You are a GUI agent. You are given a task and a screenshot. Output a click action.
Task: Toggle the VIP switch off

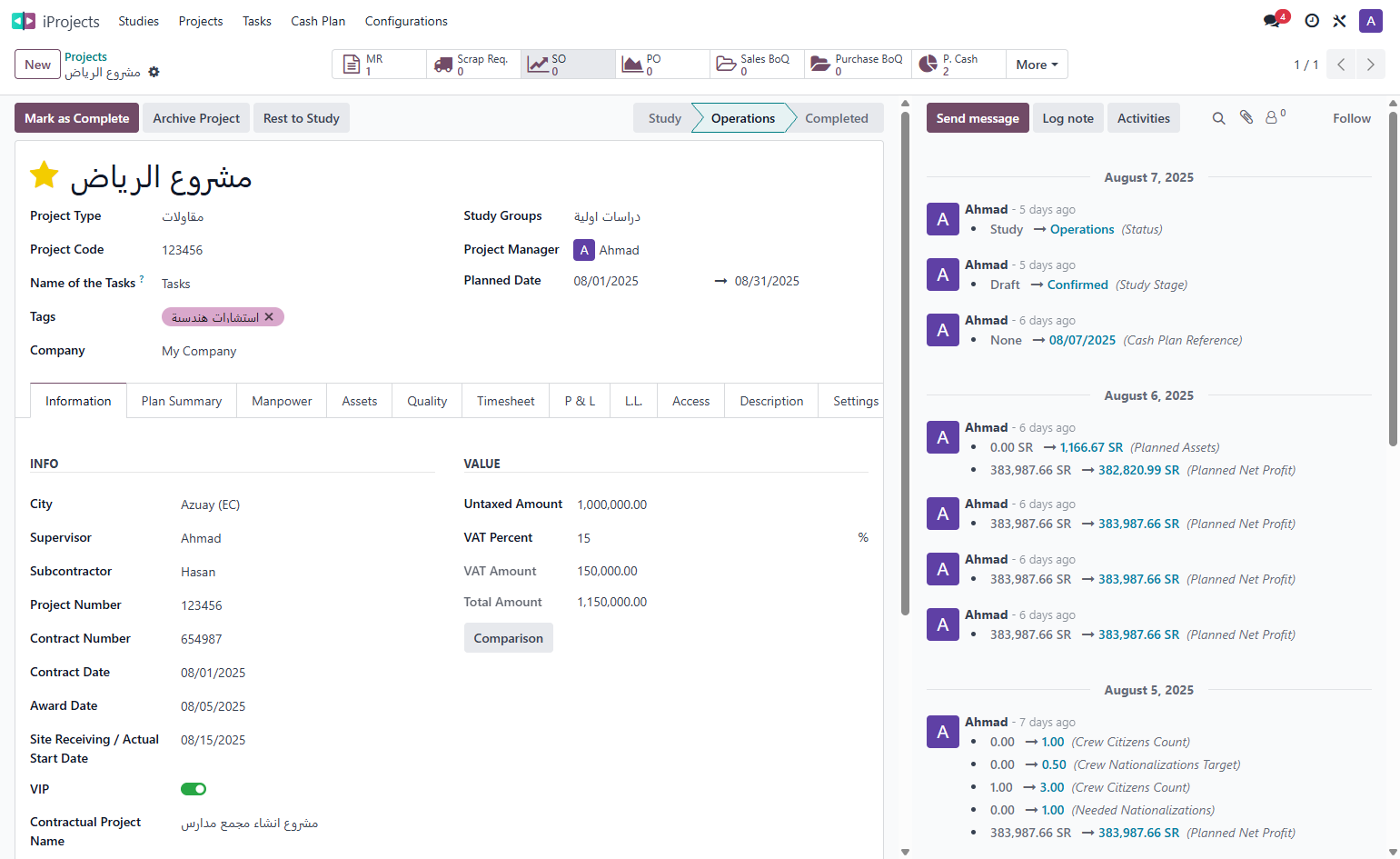pyautogui.click(x=194, y=789)
